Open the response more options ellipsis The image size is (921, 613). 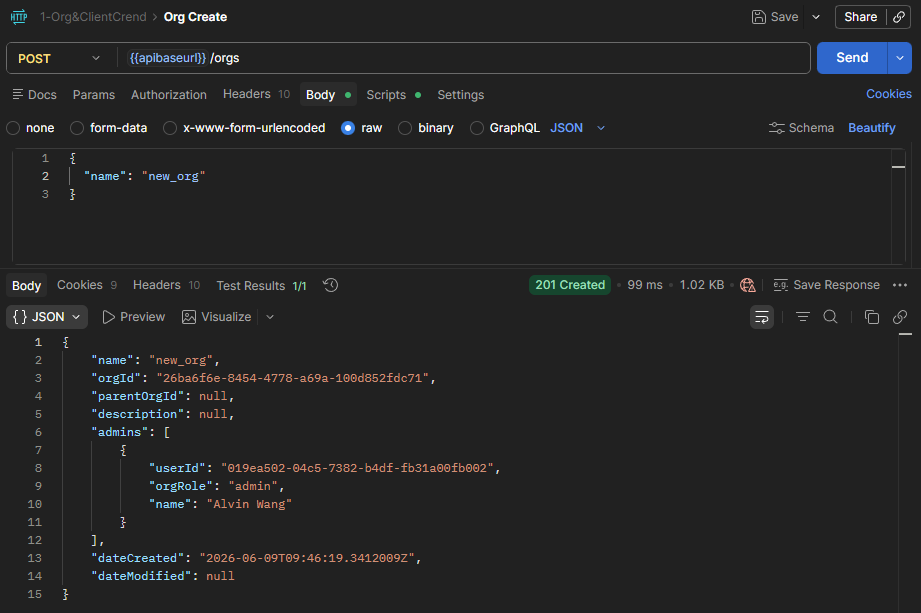(x=900, y=285)
